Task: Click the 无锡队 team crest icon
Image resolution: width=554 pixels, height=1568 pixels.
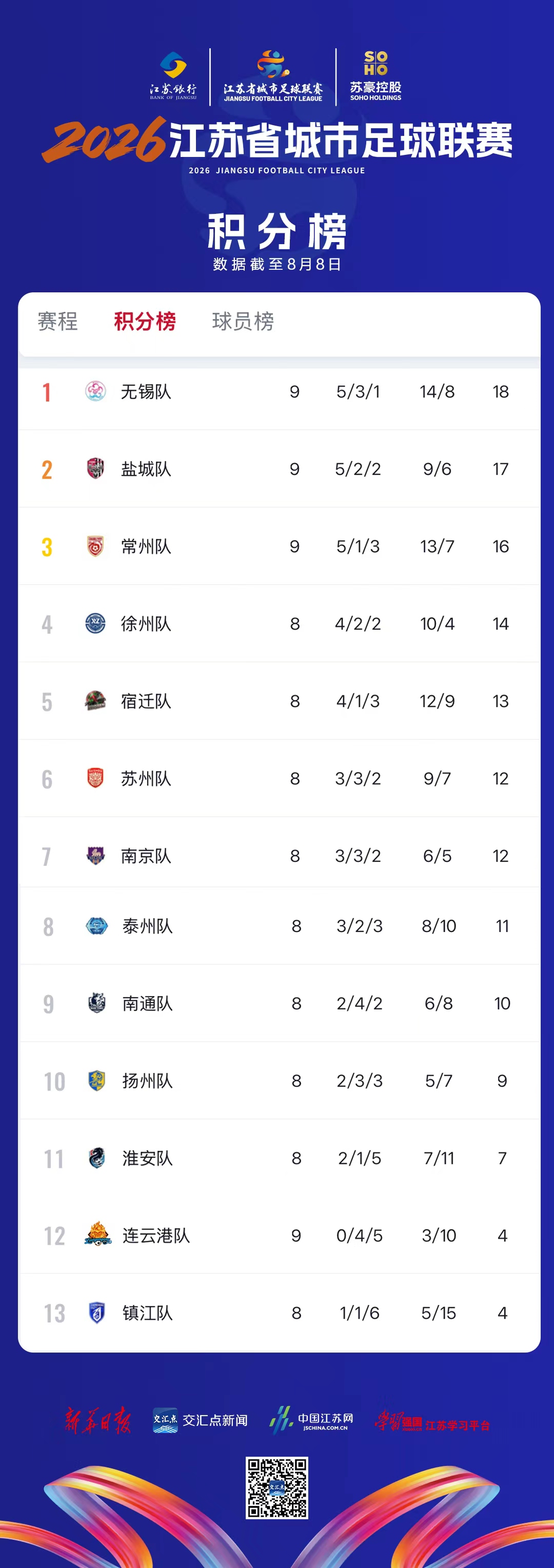Action: [x=95, y=391]
